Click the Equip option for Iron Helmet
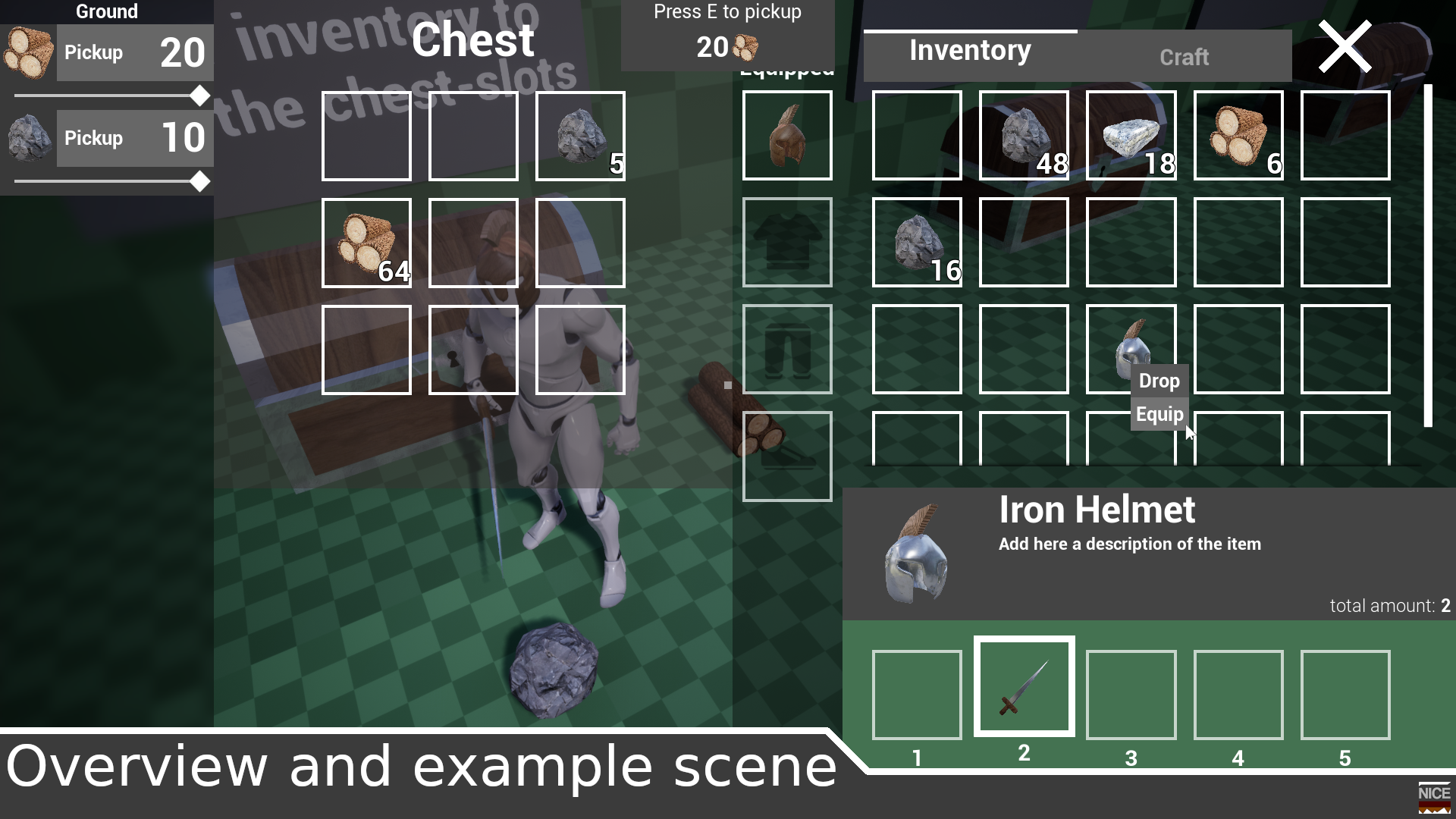Viewport: 1456px width, 819px height. [1158, 413]
